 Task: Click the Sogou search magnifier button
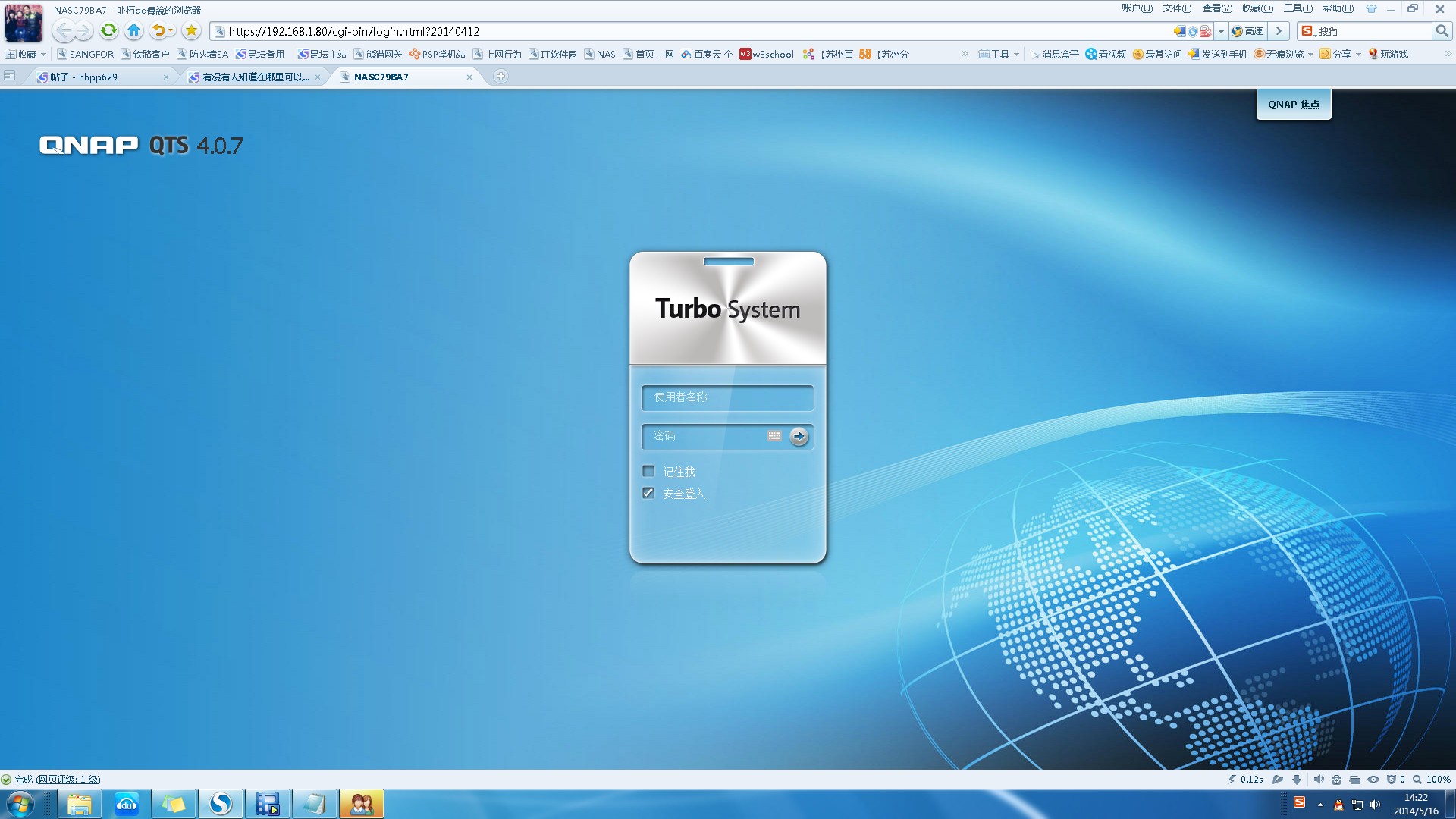click(1442, 31)
